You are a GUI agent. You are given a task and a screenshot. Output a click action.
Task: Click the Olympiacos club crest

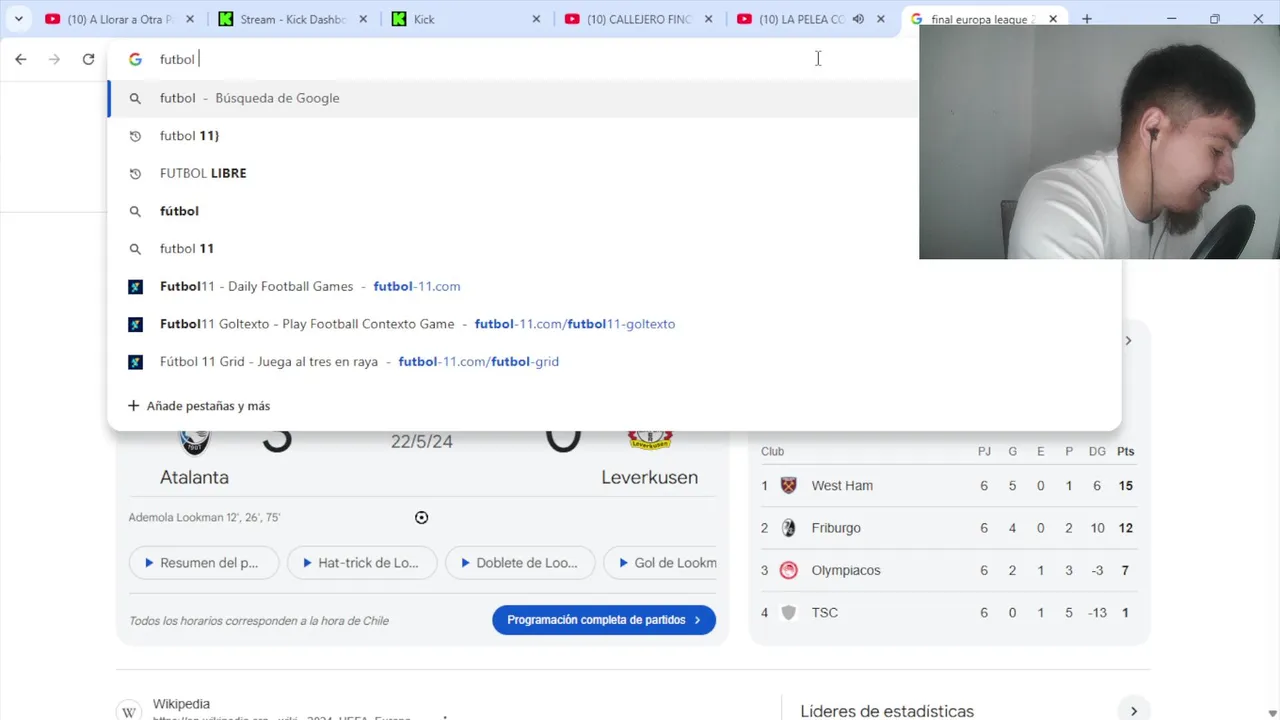pos(789,570)
